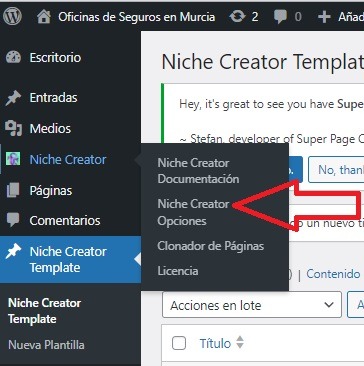The image size is (364, 366).
Task: Click the Comentarios speech bubble icon
Action: pyautogui.click(x=13, y=220)
